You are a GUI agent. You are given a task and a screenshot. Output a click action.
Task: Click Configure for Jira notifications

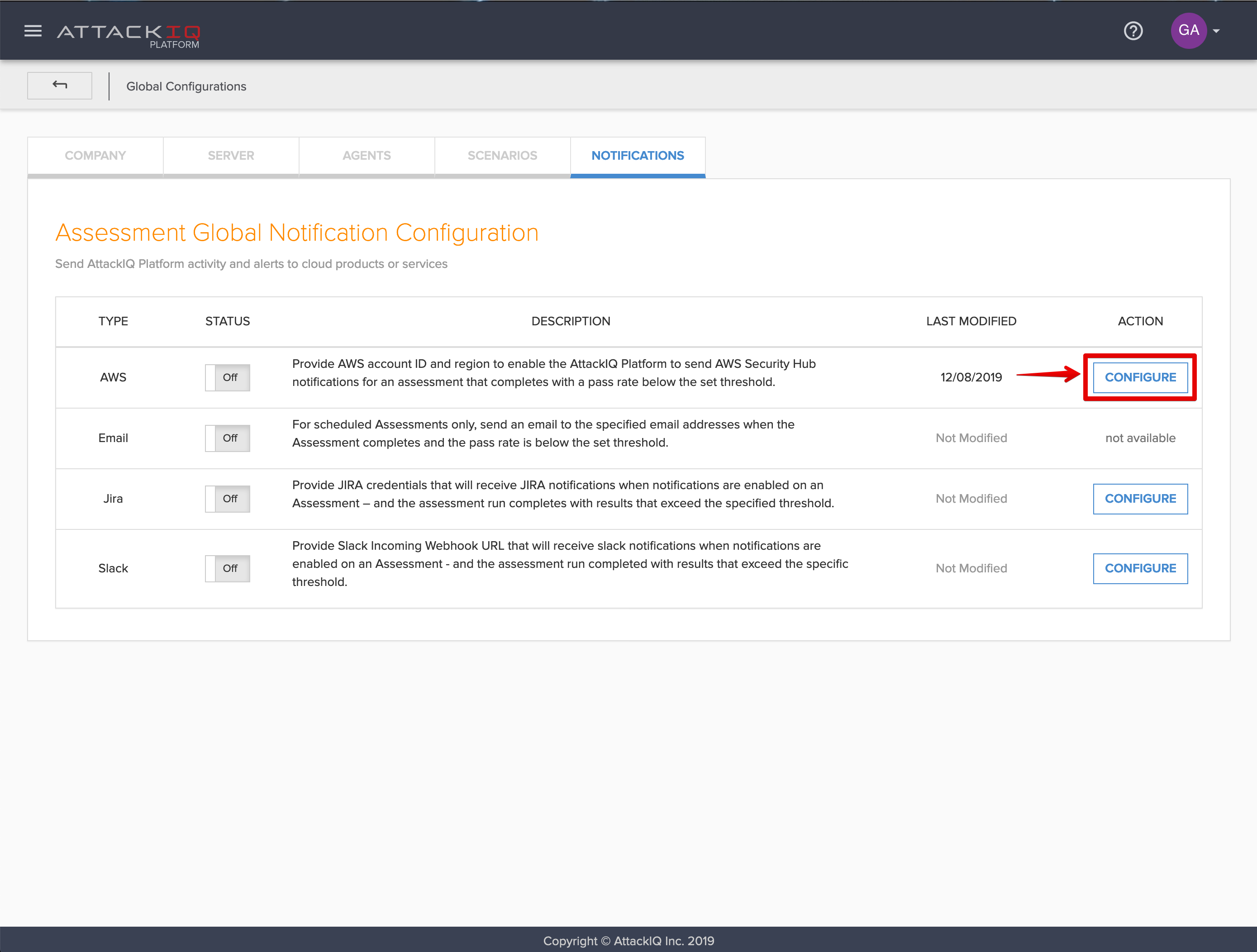1140,499
